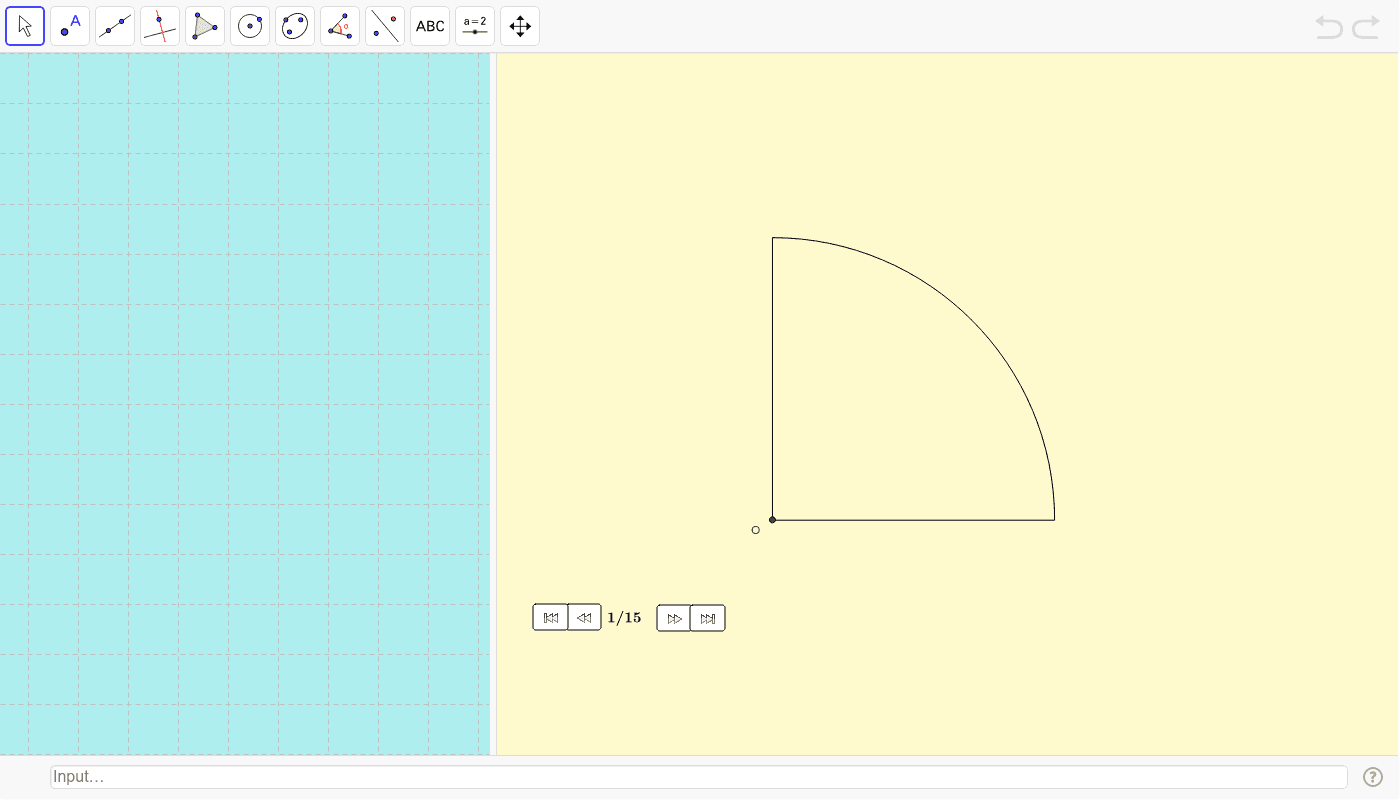Screen dimensions: 1400x800
Task: Select the Ellipse conic tool
Action: (x=295, y=26)
